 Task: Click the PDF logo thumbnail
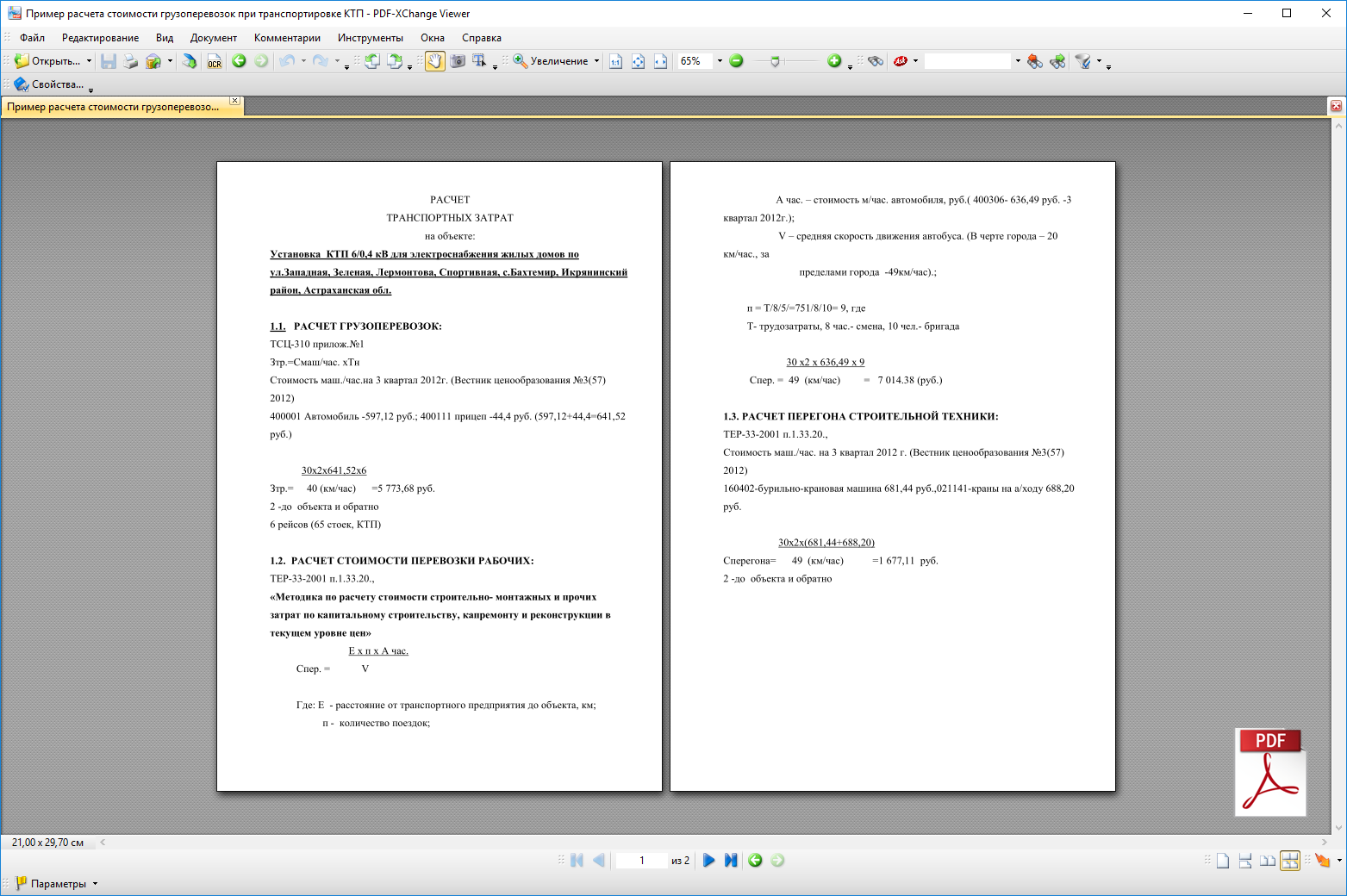(x=1271, y=772)
